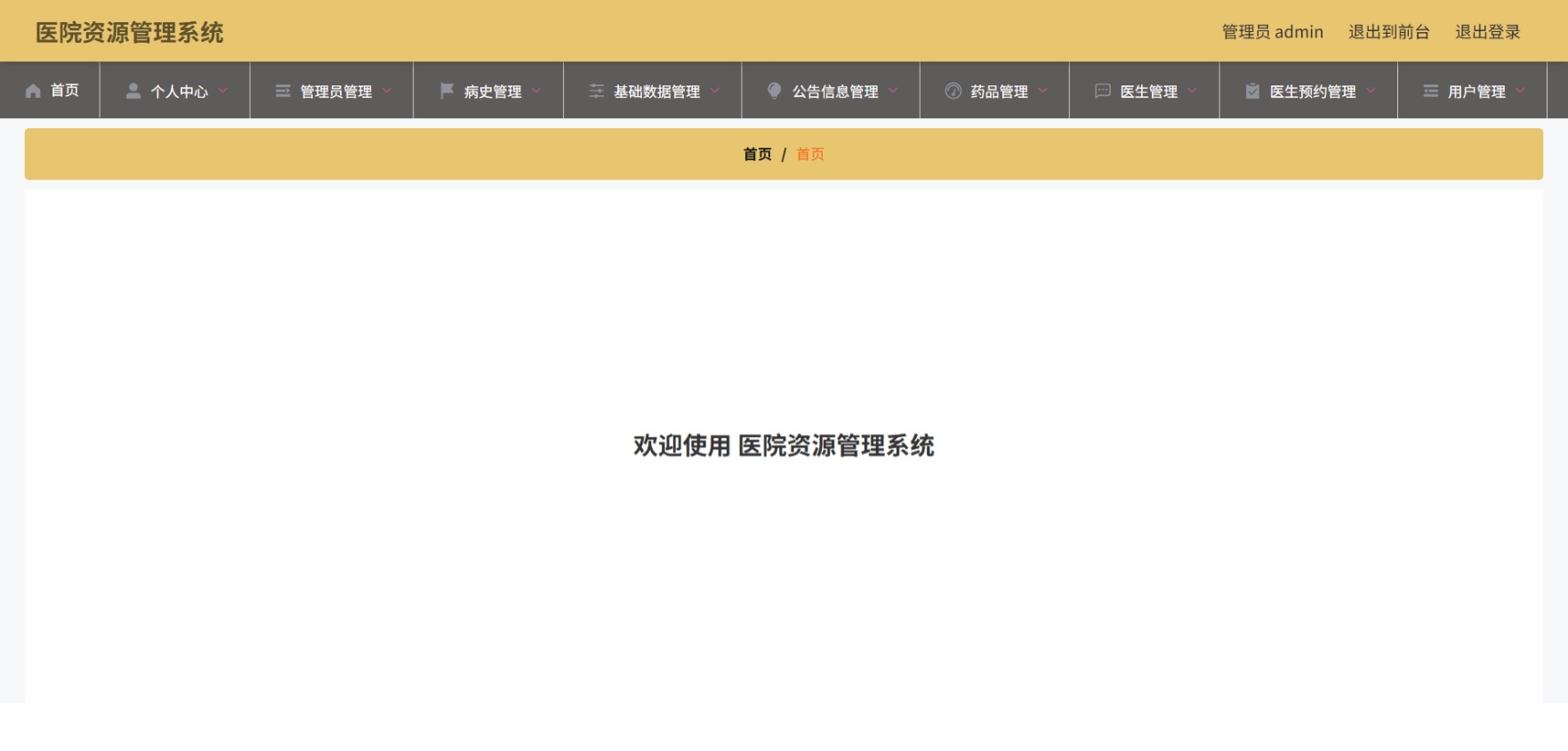The height and width of the screenshot is (751, 1568).
Task: Click the black 首页 breadcrumb link
Action: pos(758,155)
